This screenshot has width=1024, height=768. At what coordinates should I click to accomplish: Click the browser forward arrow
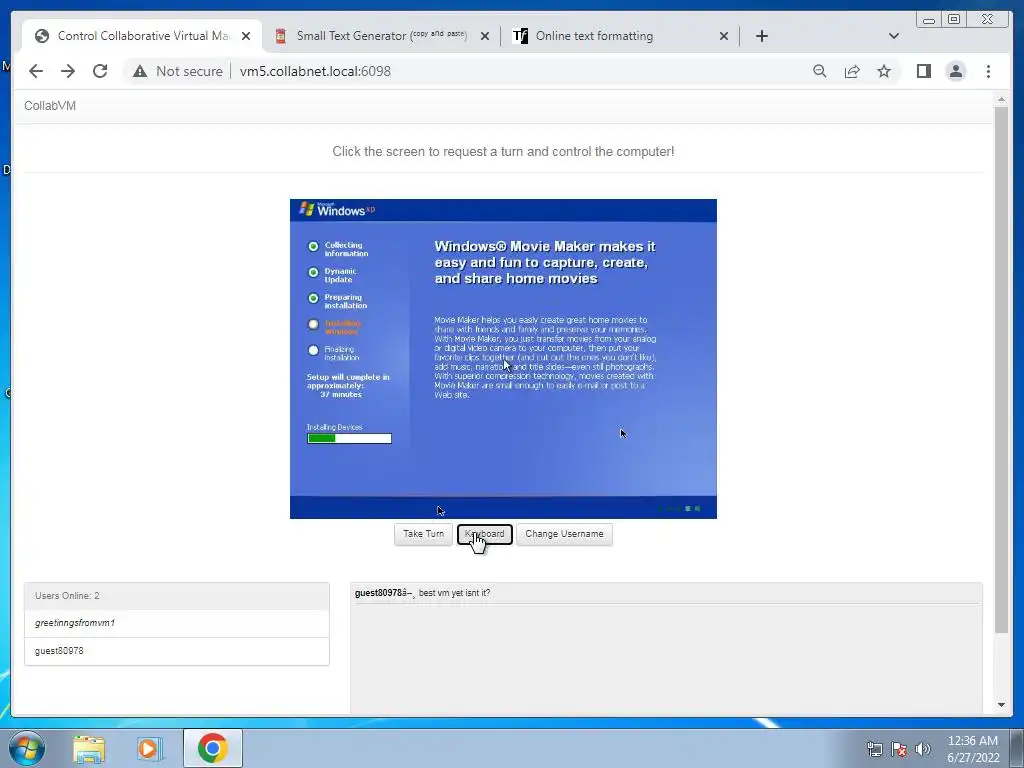click(68, 71)
